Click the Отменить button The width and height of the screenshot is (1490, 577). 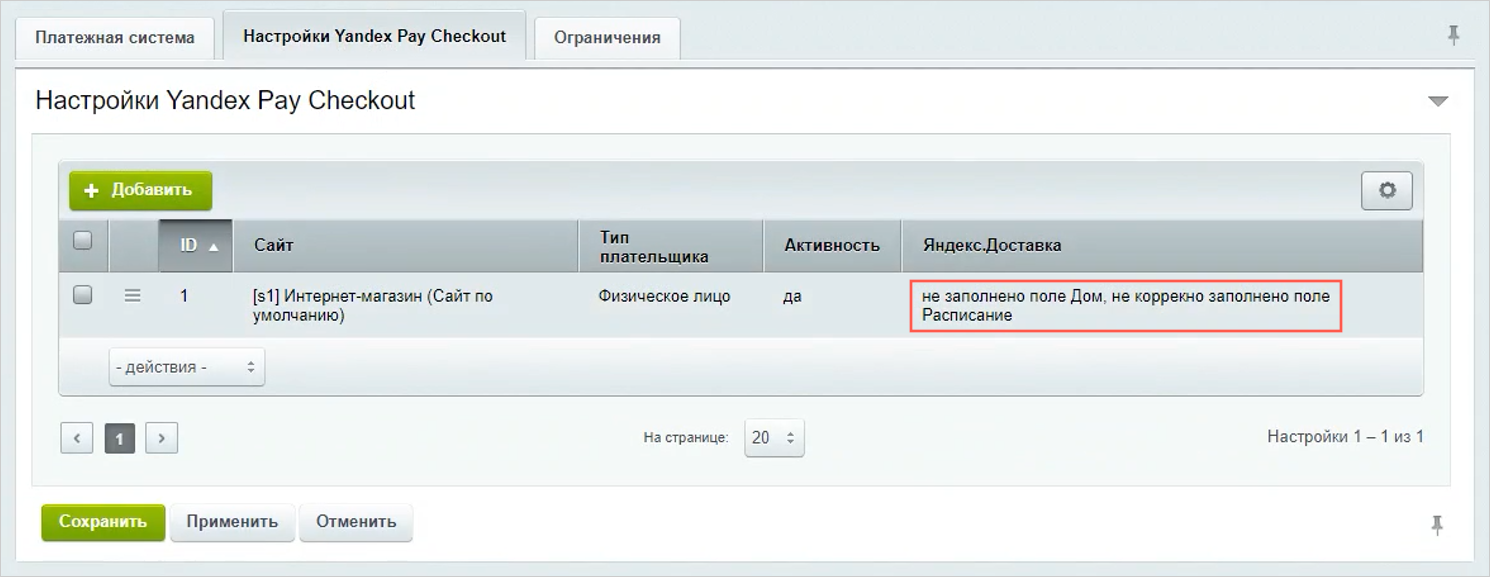356,522
